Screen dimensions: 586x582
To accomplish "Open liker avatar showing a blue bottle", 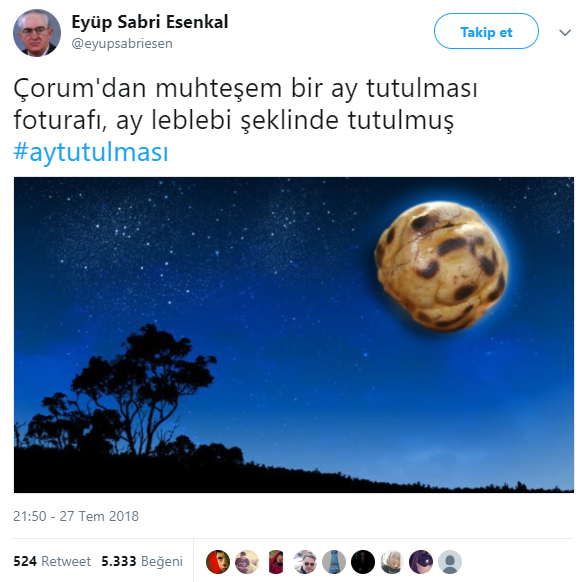I will click(x=334, y=562).
